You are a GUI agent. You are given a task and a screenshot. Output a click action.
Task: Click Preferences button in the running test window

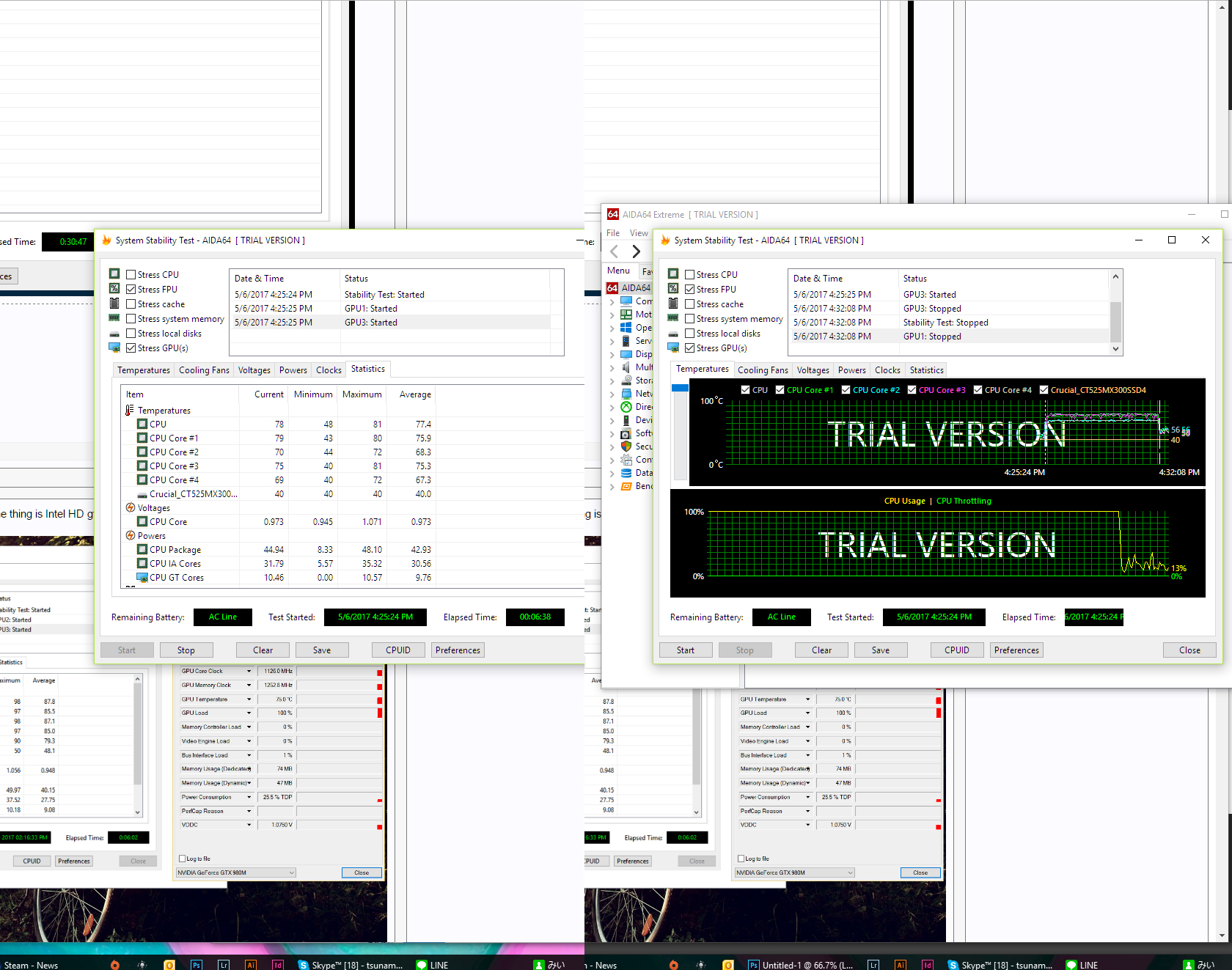(458, 650)
